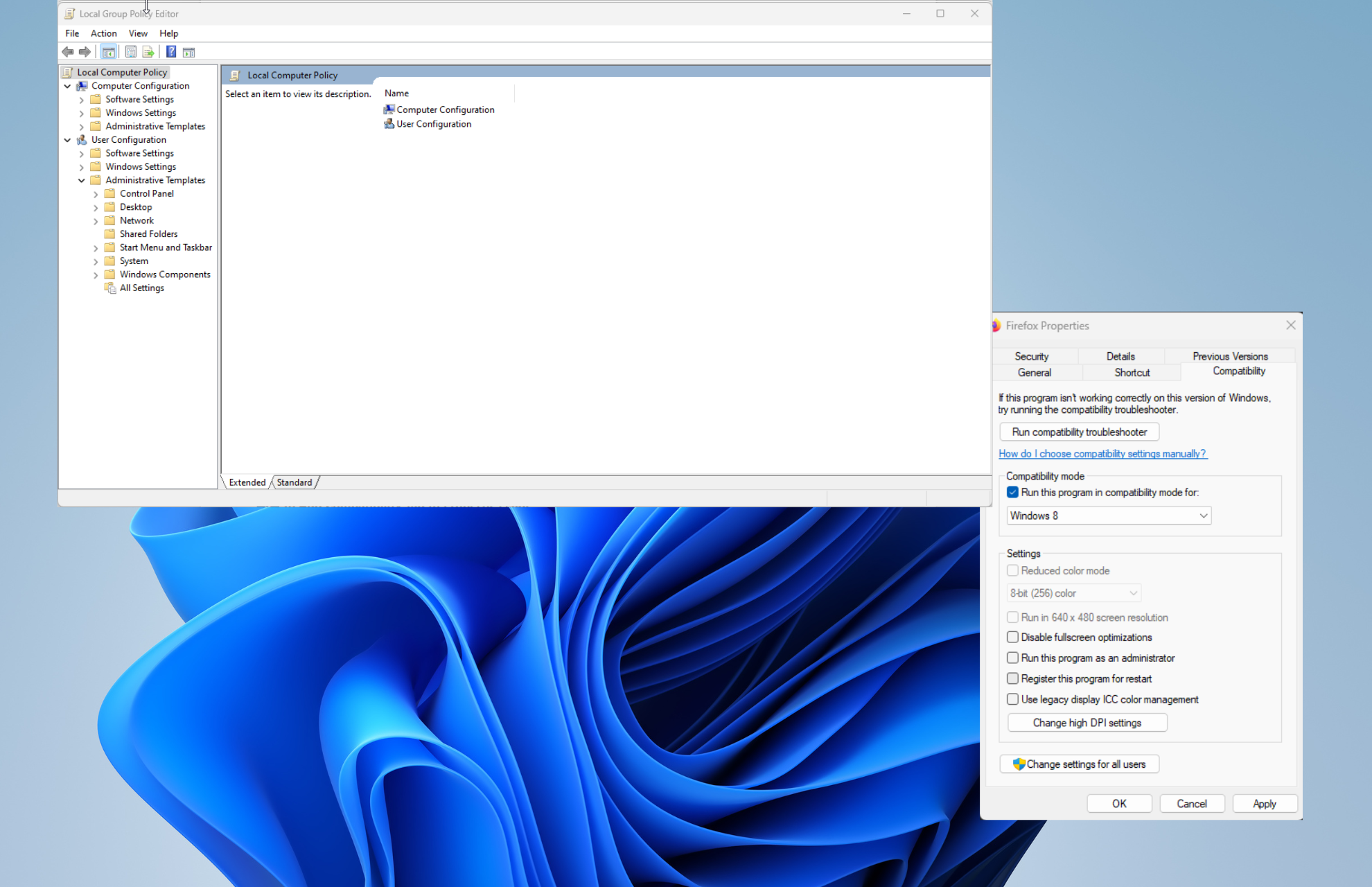This screenshot has height=887, width=1372.
Task: Select the Windows 8 compatibility dropdown
Action: pos(1109,515)
